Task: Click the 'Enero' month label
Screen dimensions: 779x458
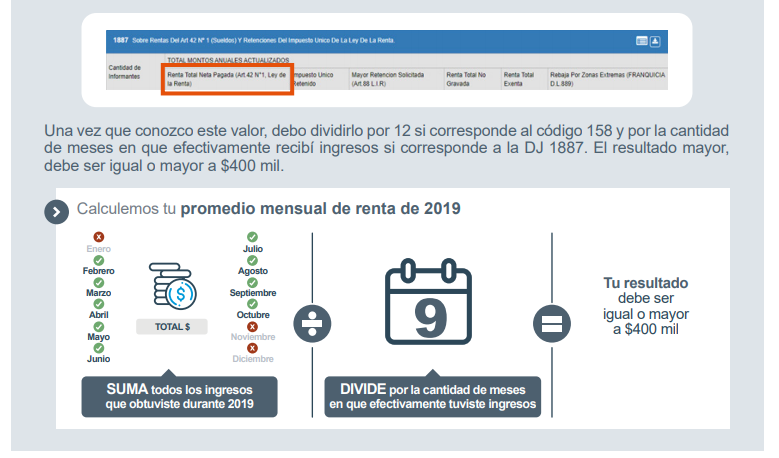Action: click(99, 249)
